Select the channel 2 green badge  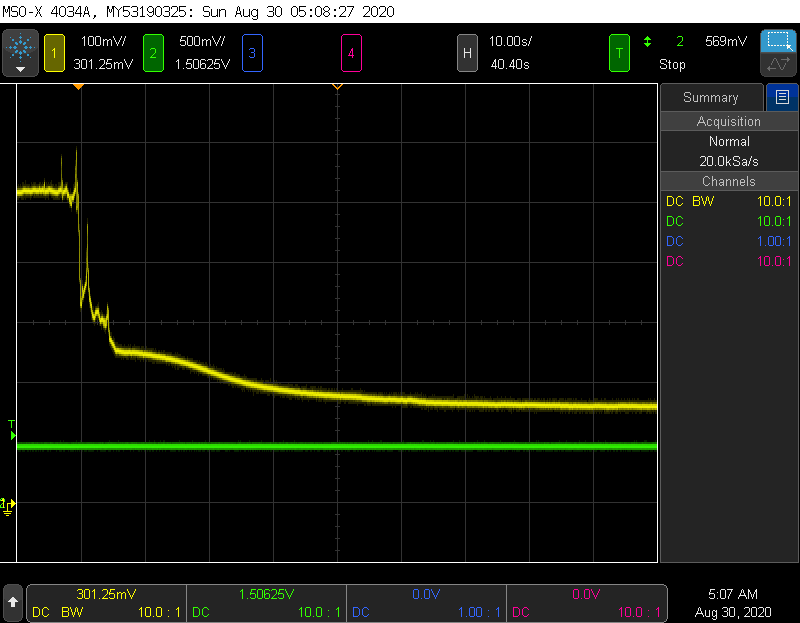click(x=153, y=52)
